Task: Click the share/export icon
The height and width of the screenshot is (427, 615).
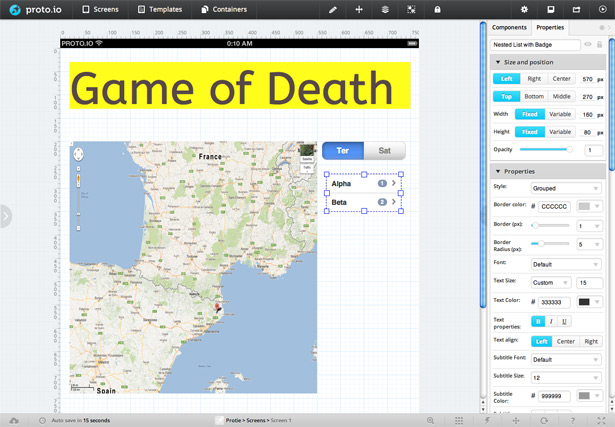Action: pos(576,9)
